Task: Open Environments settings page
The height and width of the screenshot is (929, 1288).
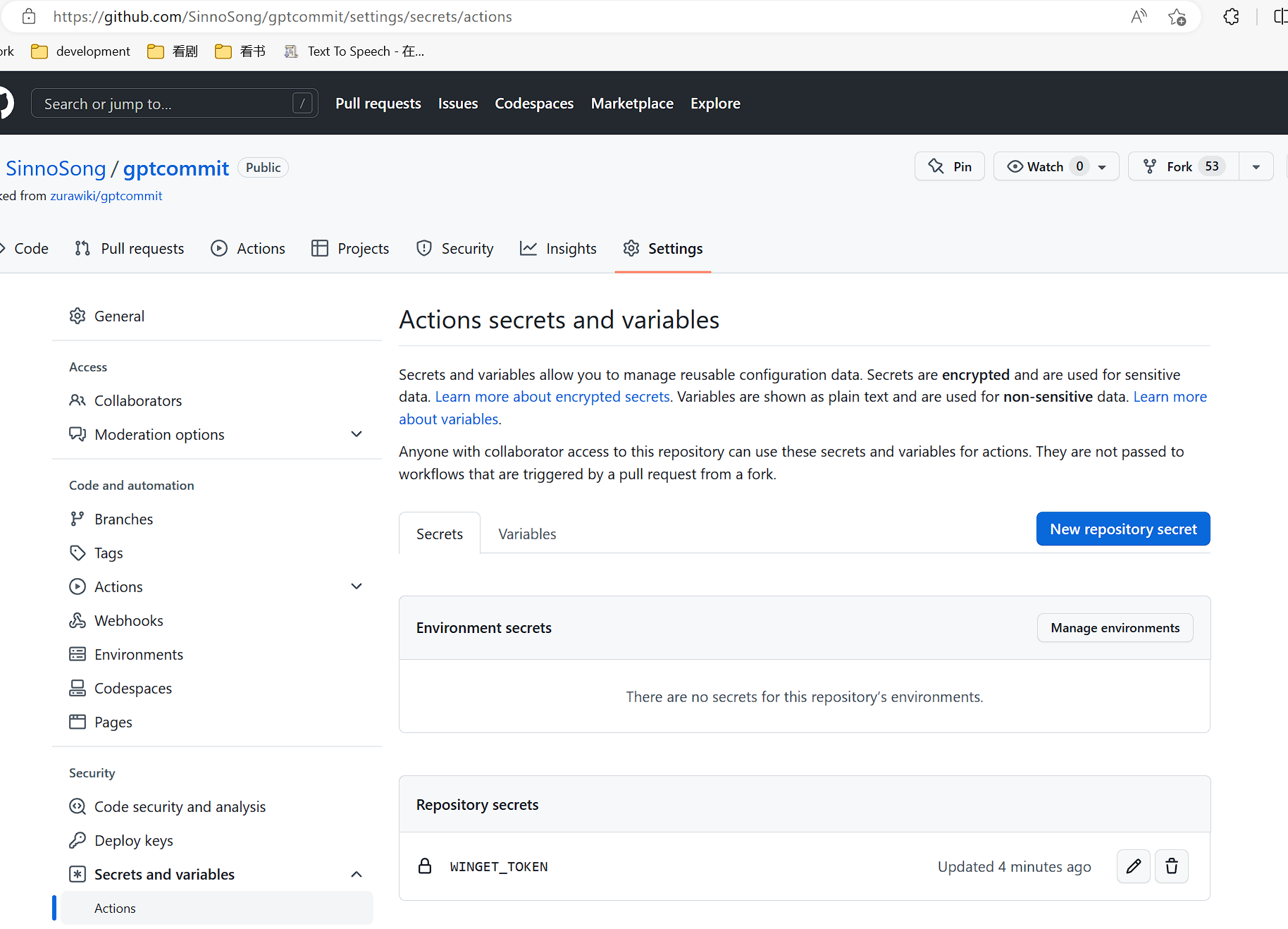Action: [217, 655]
